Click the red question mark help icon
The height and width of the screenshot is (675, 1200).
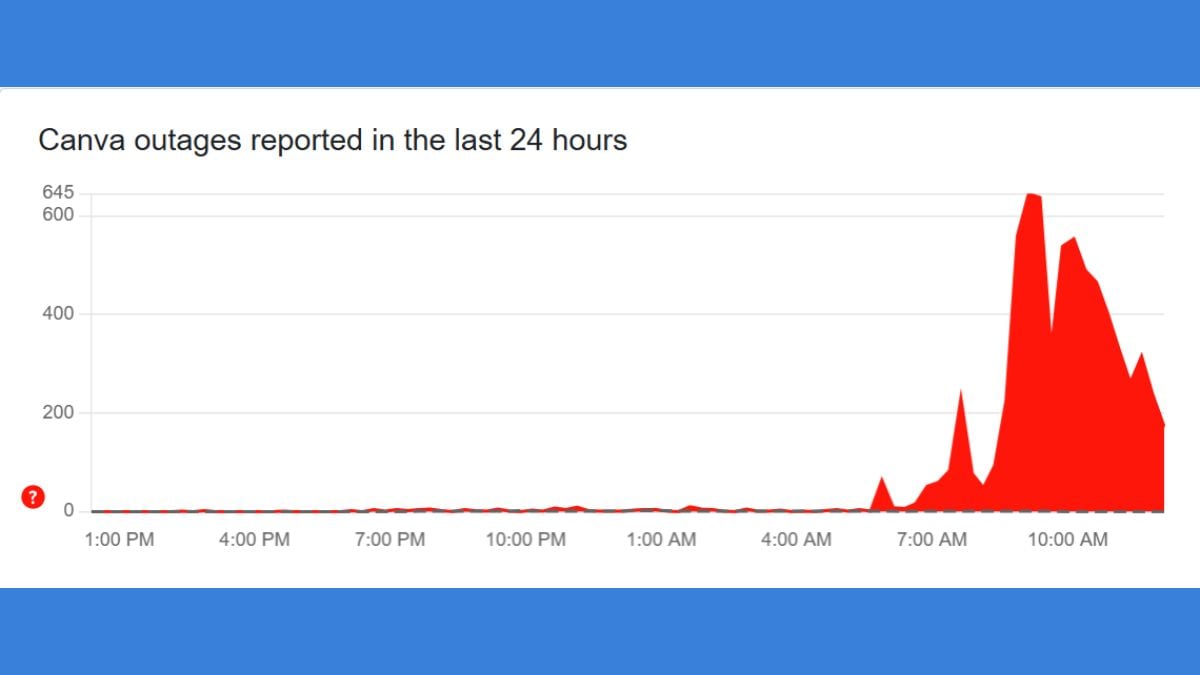(x=33, y=497)
